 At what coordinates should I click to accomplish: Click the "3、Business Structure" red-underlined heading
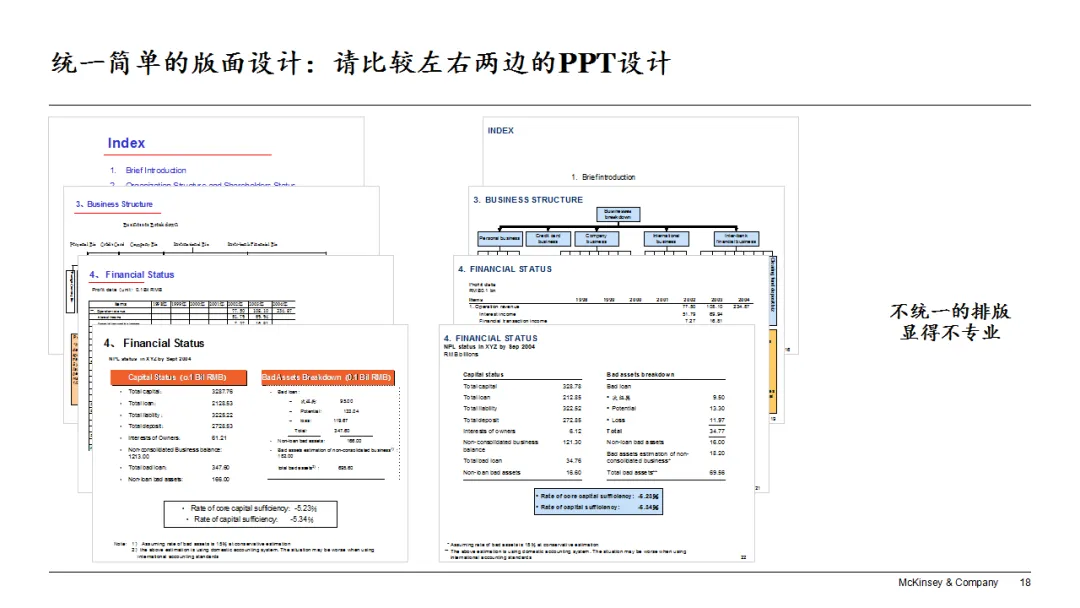tap(114, 205)
